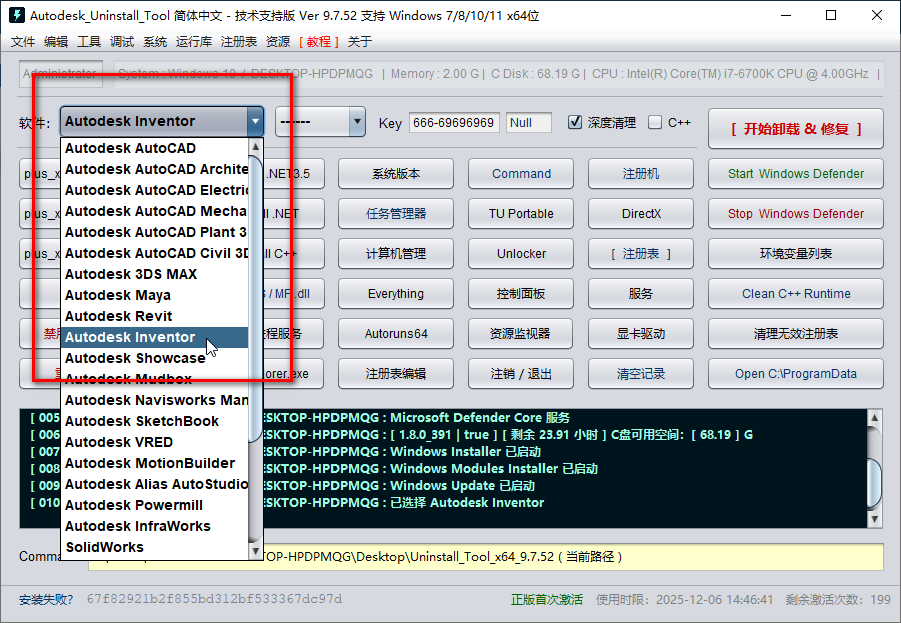
Task: Pick Autodesk Maya from the list
Action: pyautogui.click(x=155, y=295)
